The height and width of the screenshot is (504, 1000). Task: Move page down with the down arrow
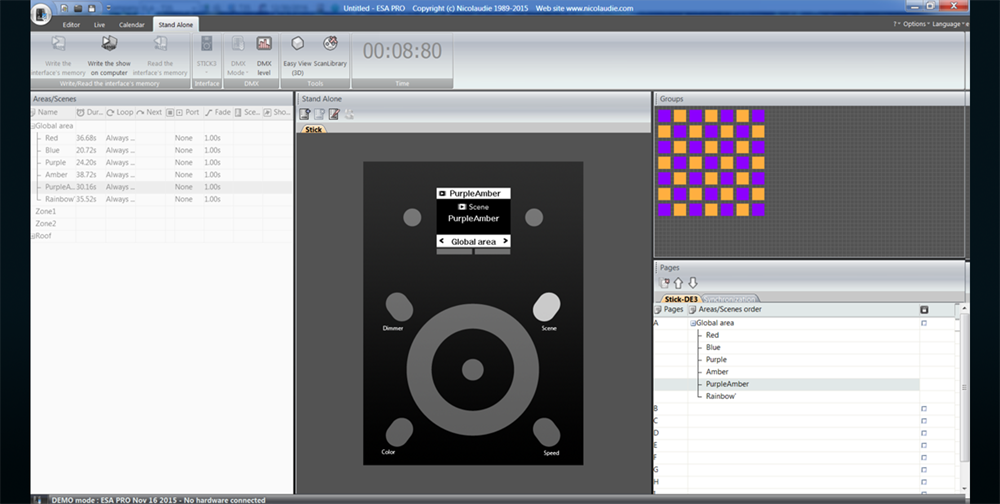pos(693,283)
